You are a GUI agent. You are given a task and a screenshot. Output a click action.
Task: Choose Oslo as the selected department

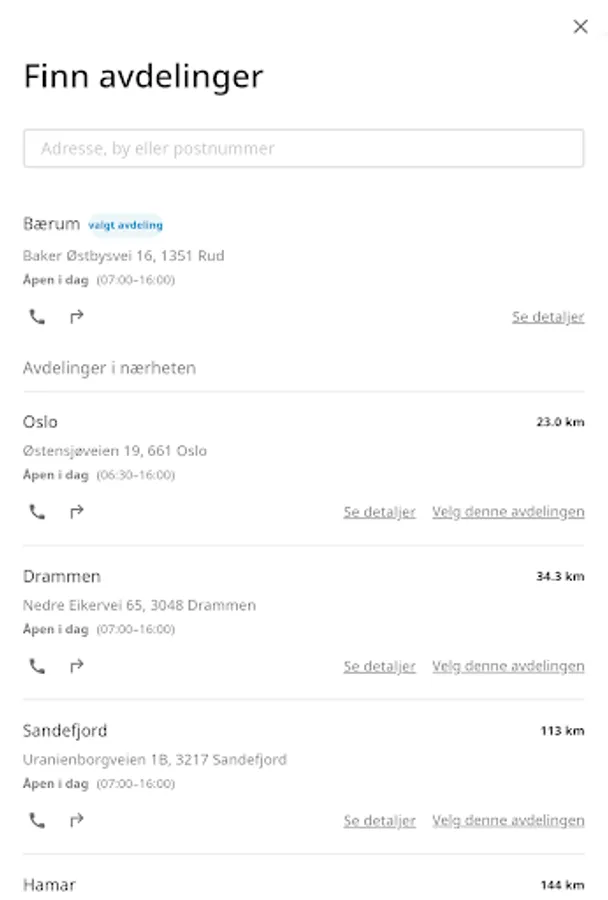point(508,512)
